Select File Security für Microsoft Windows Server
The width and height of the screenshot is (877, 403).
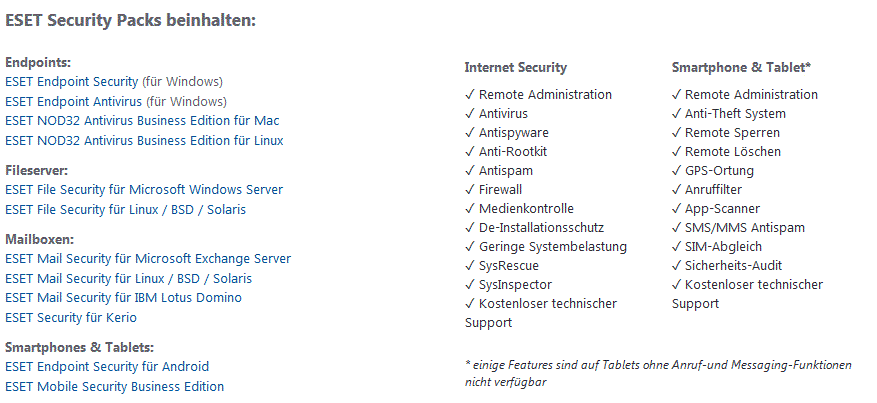point(144,189)
